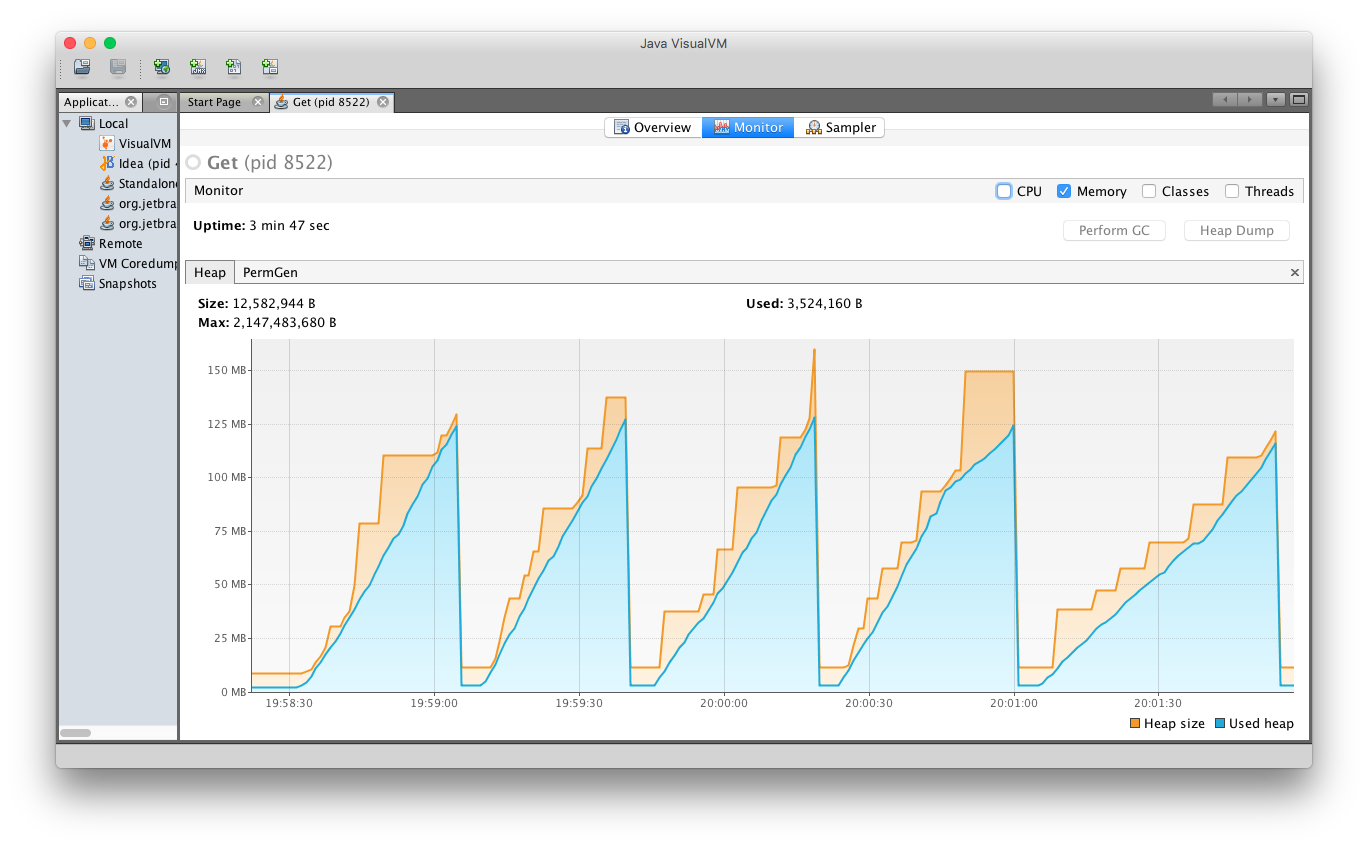Click the Heap Dump button
Image resolution: width=1368 pixels, height=848 pixels.
[x=1236, y=231]
